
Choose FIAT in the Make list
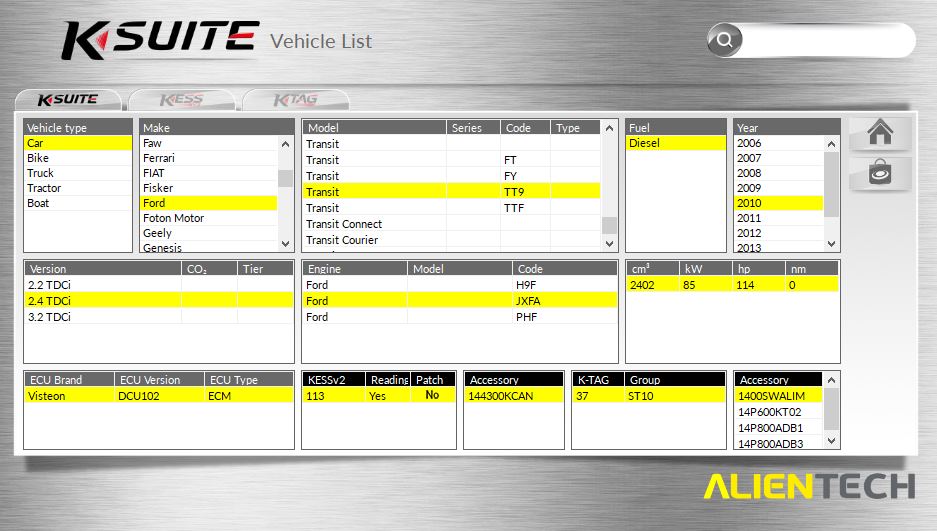tap(209, 173)
